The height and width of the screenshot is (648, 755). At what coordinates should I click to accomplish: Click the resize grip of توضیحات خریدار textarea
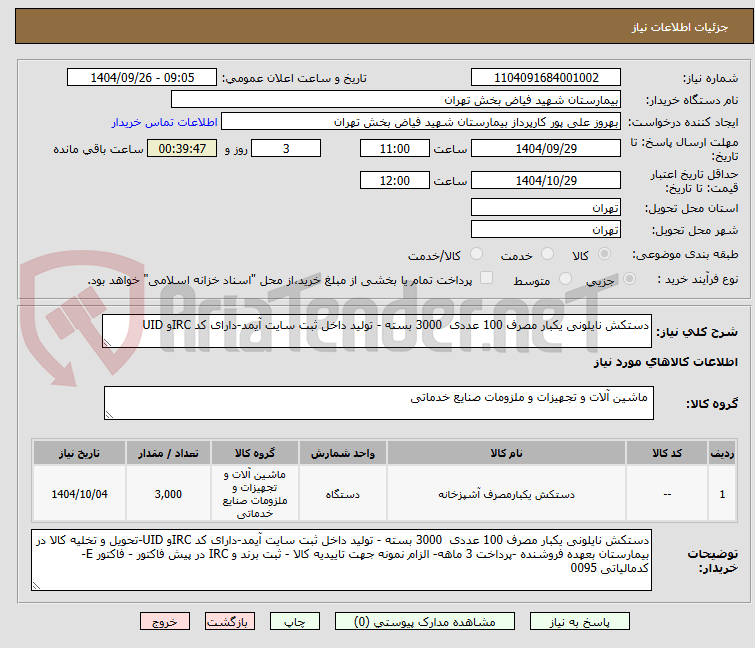click(36, 585)
